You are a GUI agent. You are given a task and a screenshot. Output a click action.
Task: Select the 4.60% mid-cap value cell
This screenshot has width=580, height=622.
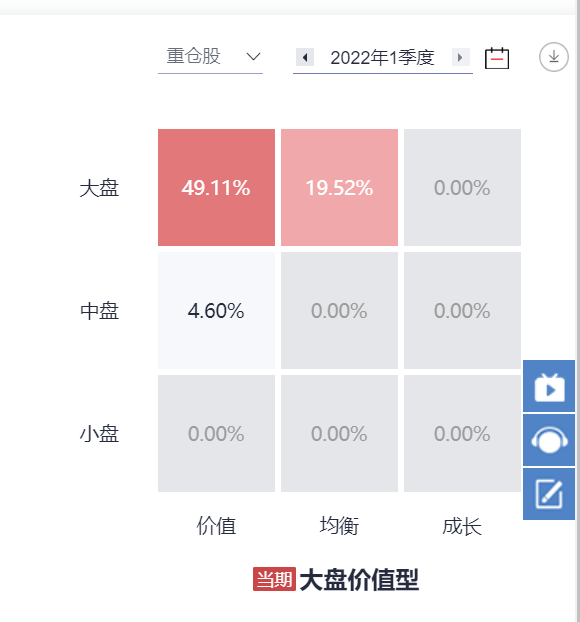point(216,310)
